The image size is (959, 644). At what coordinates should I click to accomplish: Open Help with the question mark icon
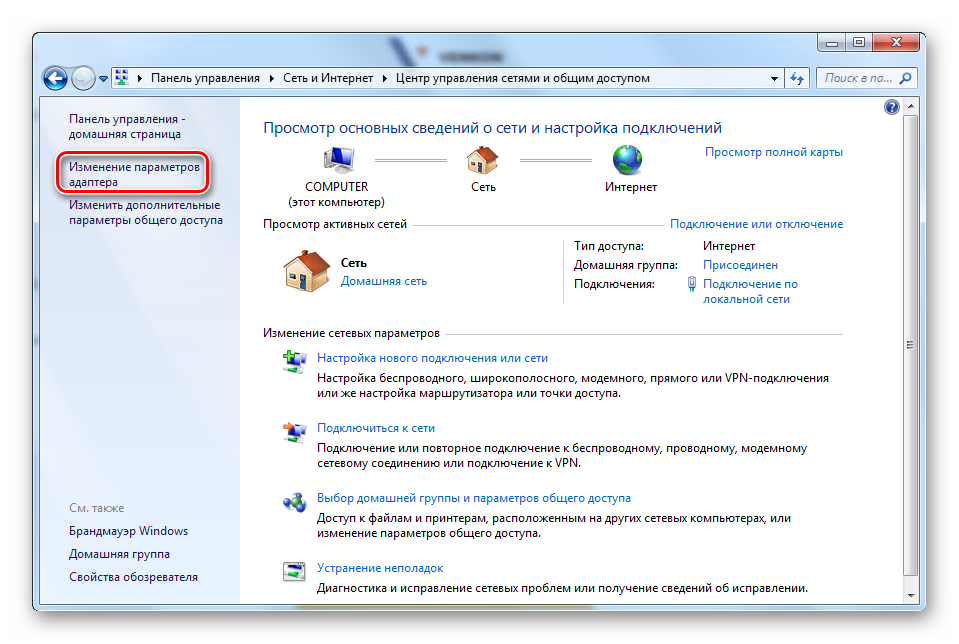tap(892, 107)
